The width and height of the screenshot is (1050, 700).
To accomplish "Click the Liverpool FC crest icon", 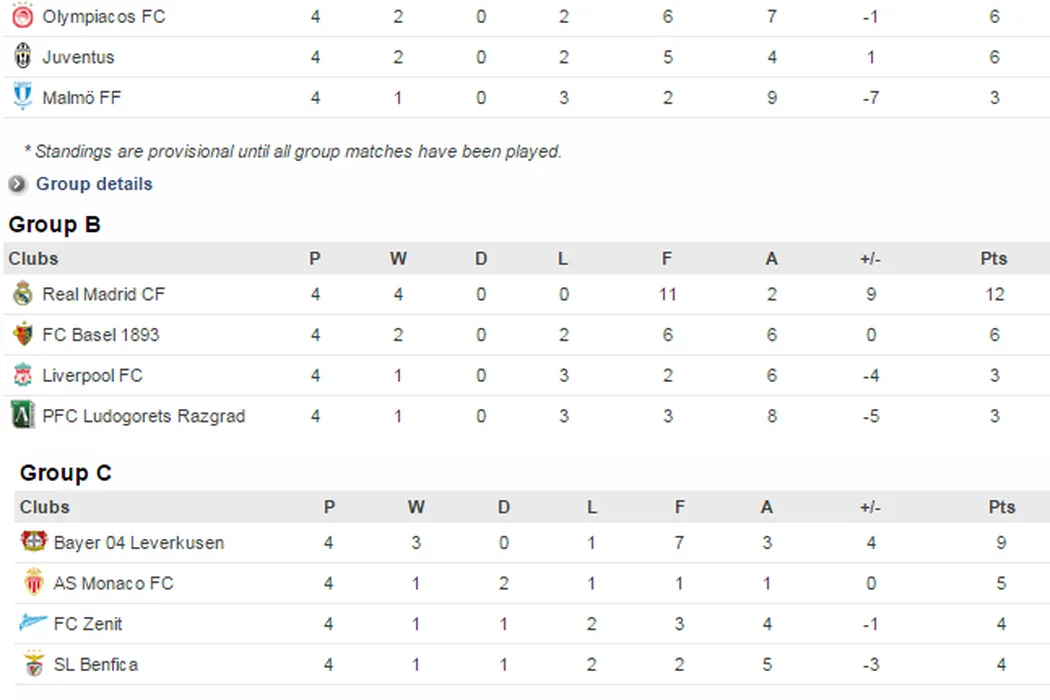I will point(22,376).
